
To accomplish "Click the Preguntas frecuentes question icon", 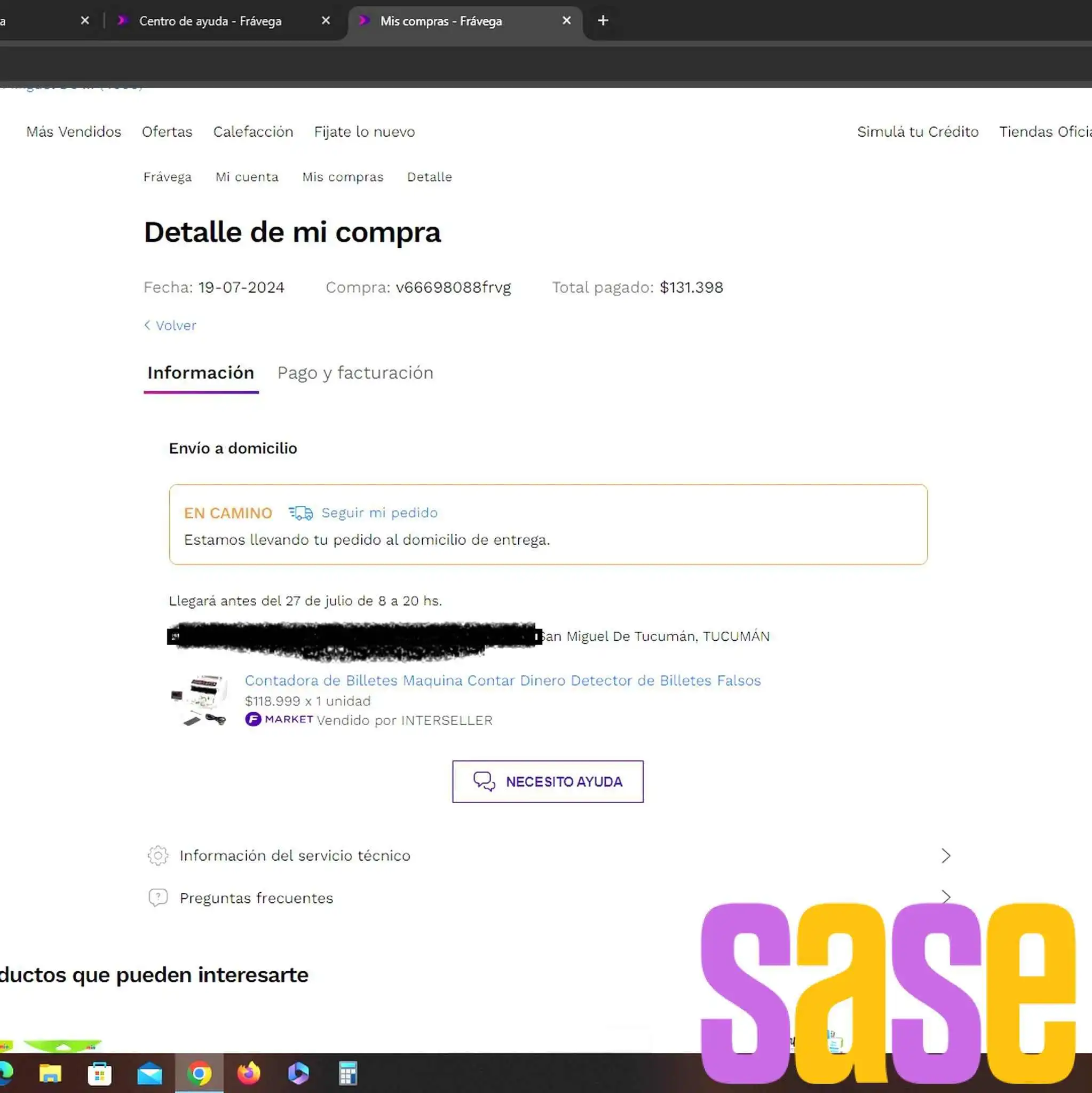I will coord(158,898).
